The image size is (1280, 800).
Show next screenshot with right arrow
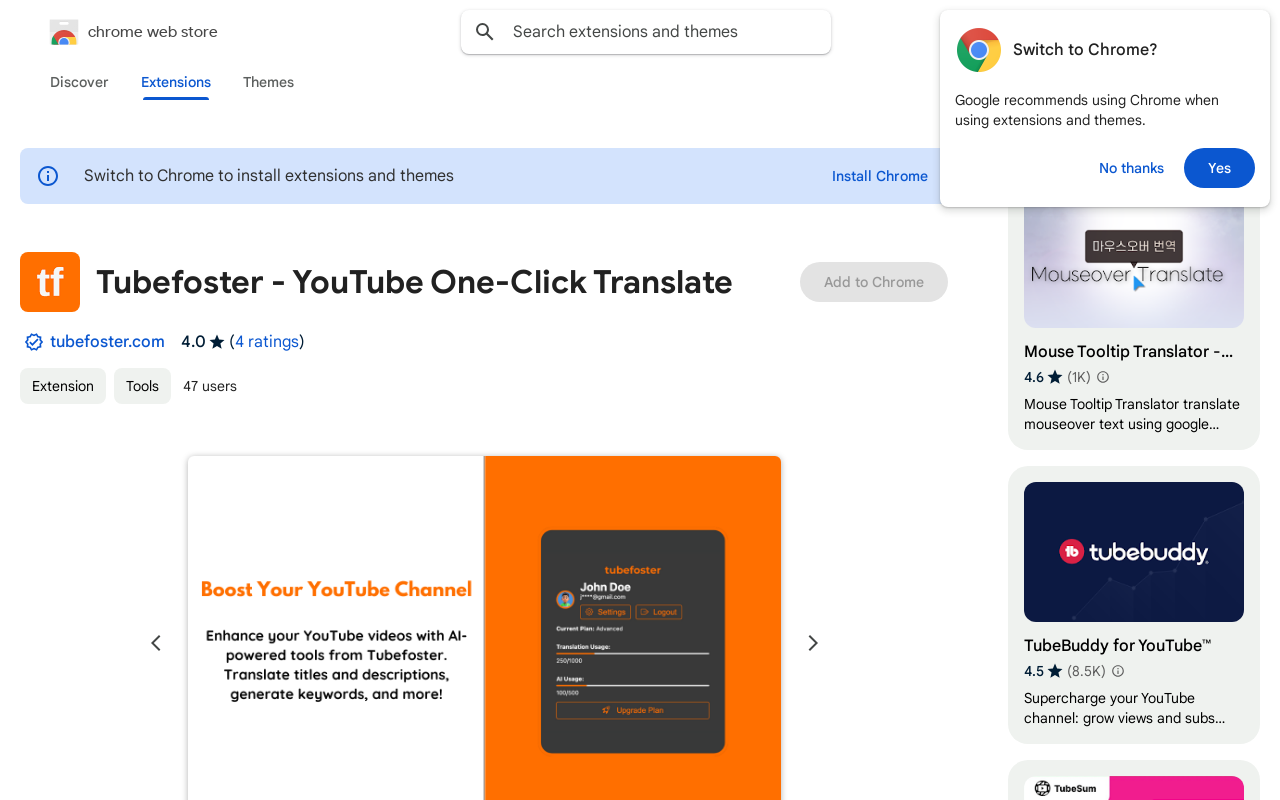point(813,643)
